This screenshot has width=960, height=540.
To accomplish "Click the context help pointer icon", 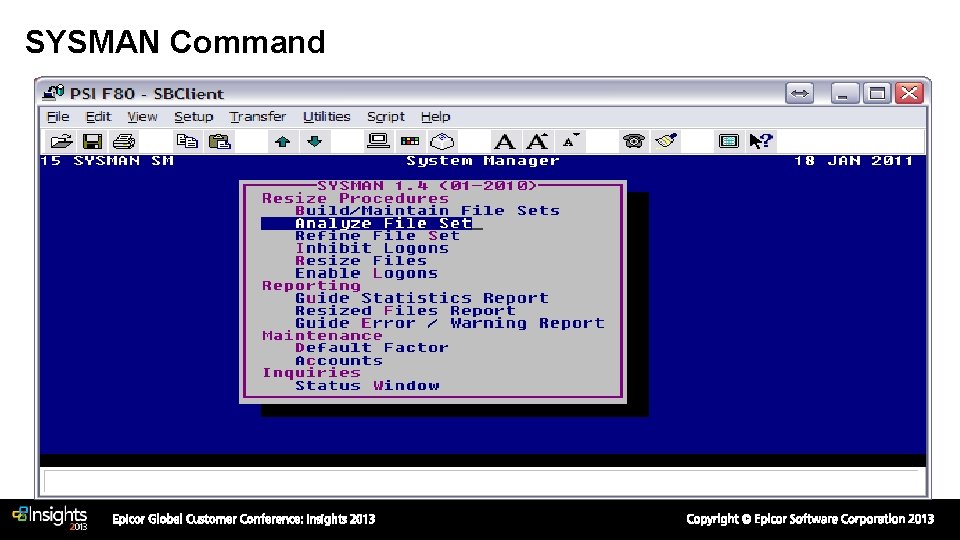I will click(761, 141).
